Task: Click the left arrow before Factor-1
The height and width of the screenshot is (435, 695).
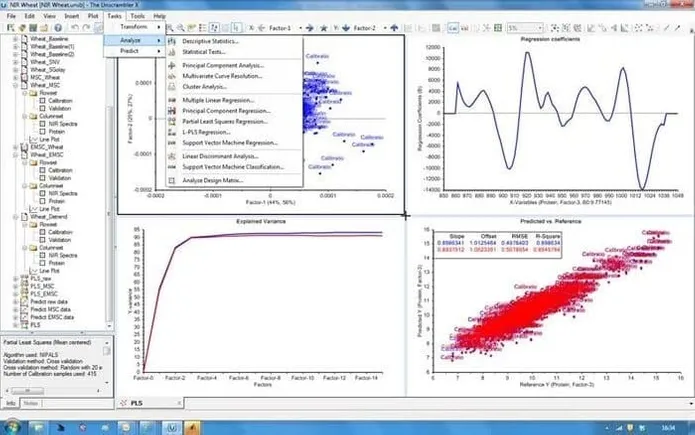Action: (x=262, y=28)
